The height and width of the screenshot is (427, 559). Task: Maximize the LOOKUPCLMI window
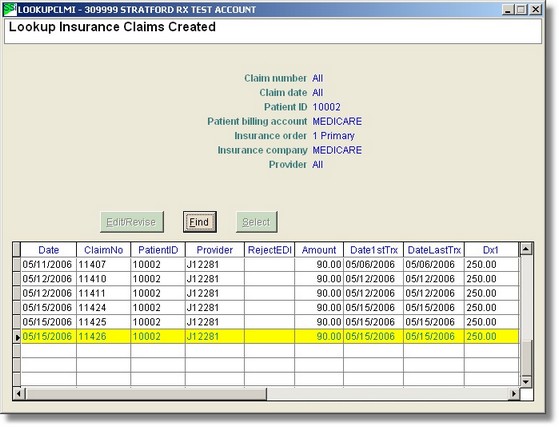[520, 10]
